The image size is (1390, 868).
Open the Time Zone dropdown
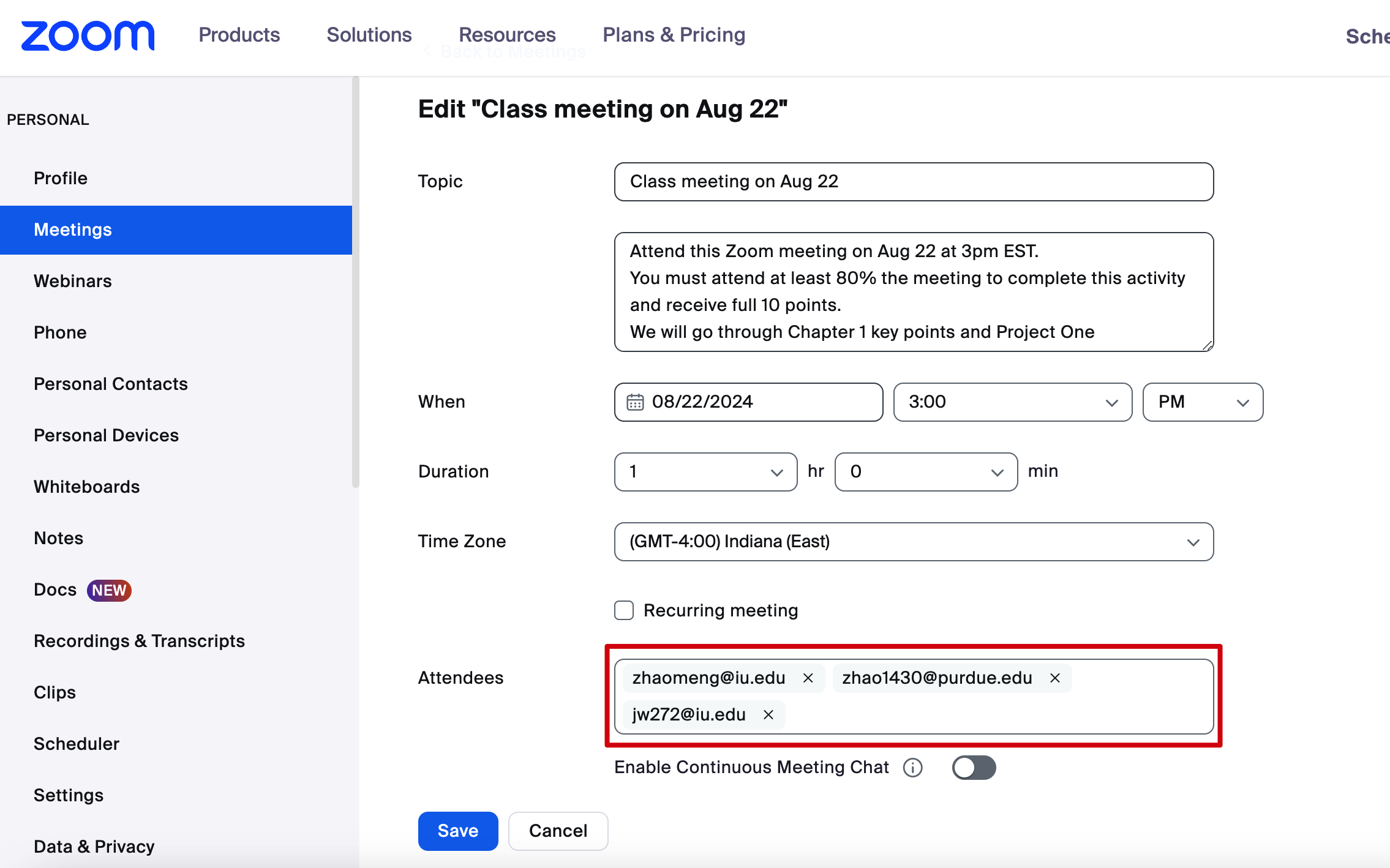tap(914, 542)
